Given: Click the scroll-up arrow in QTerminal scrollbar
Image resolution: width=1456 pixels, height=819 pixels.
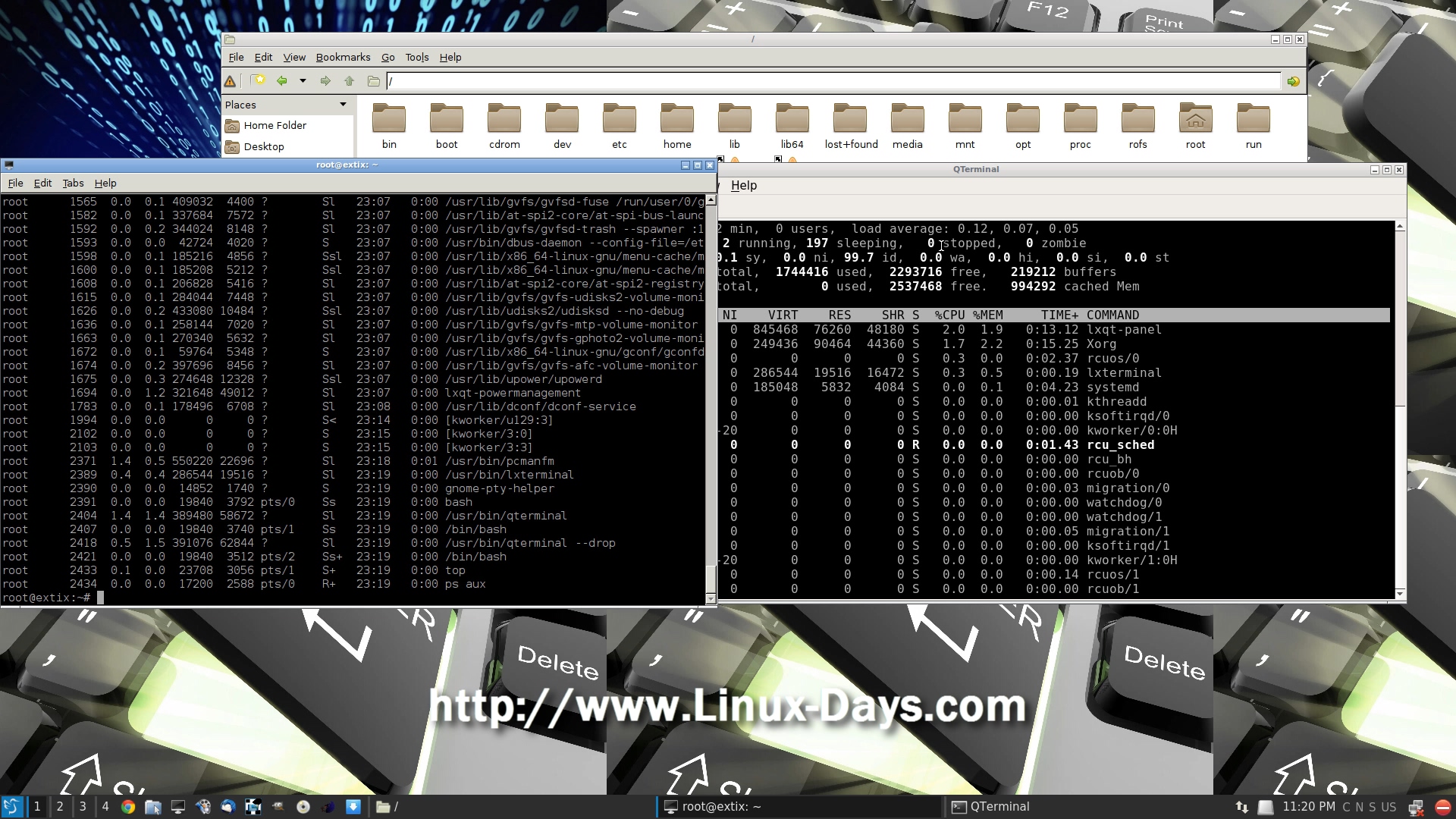Looking at the screenshot, I should 1400,226.
